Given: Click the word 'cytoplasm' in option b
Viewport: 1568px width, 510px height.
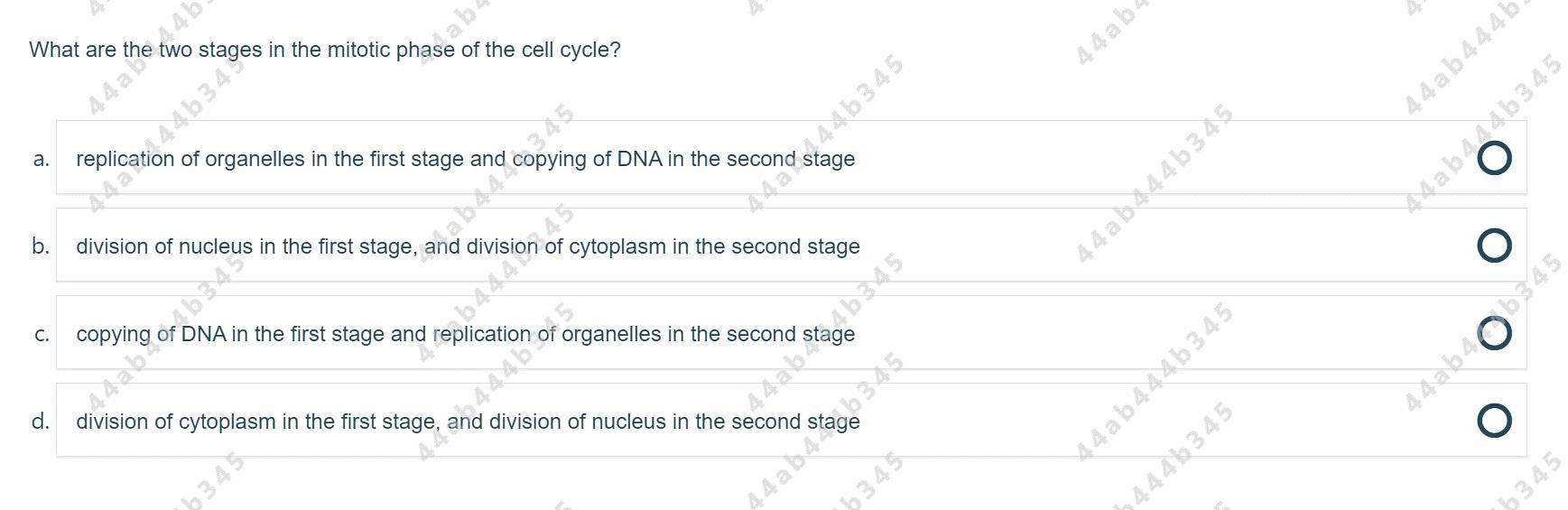Looking at the screenshot, I should 617,246.
